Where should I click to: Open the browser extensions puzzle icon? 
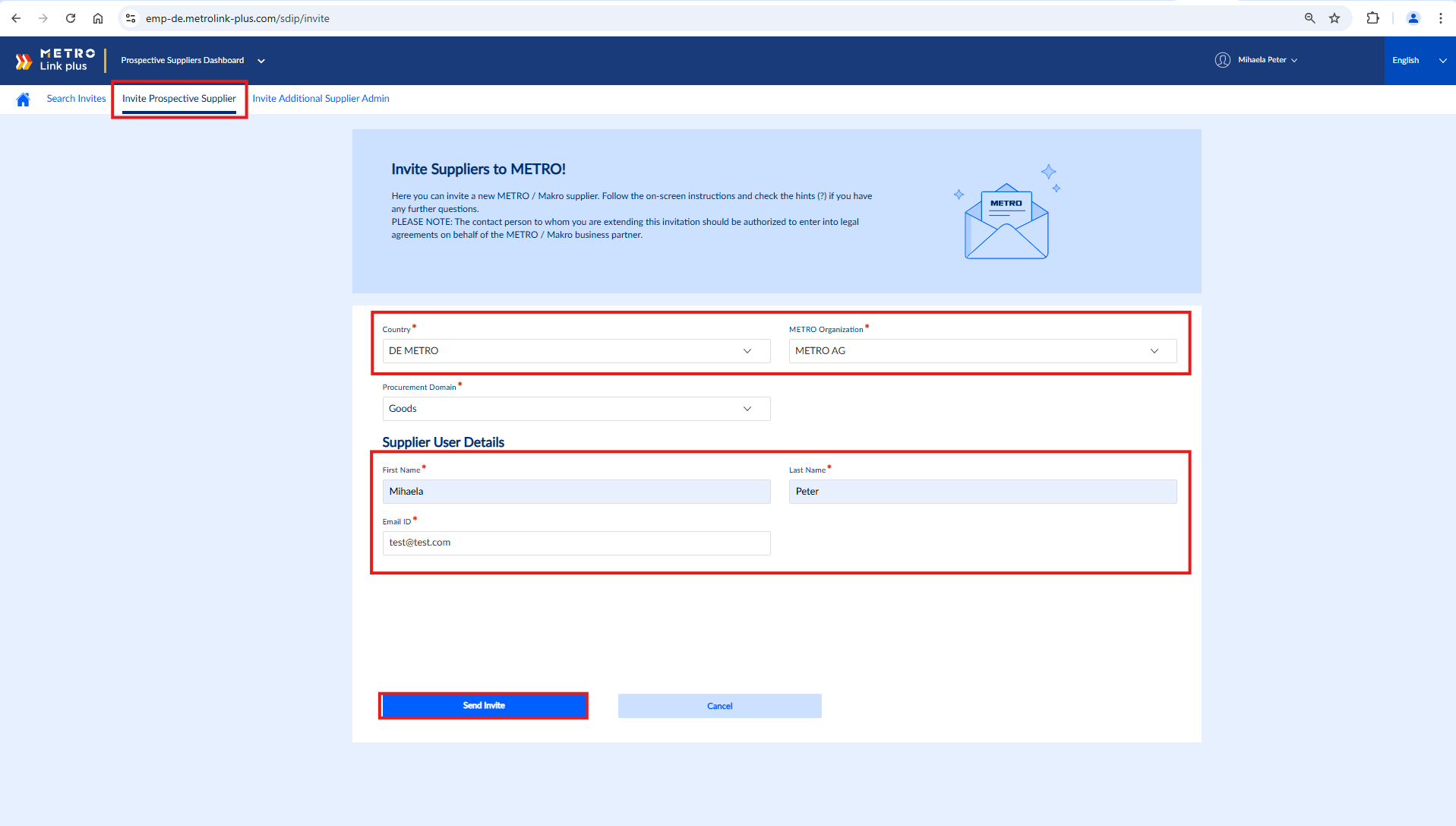[1372, 18]
